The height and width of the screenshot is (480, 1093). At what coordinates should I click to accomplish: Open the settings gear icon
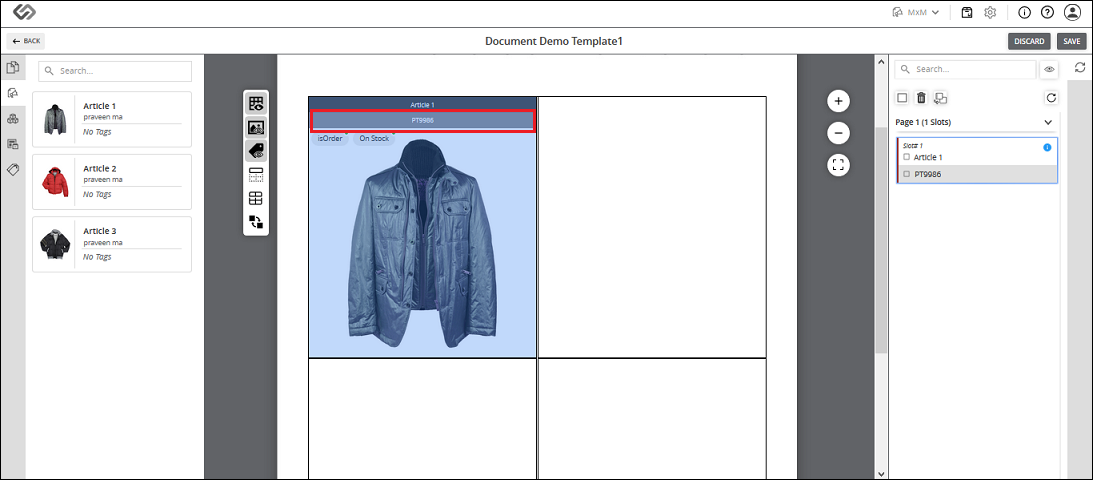(x=990, y=13)
